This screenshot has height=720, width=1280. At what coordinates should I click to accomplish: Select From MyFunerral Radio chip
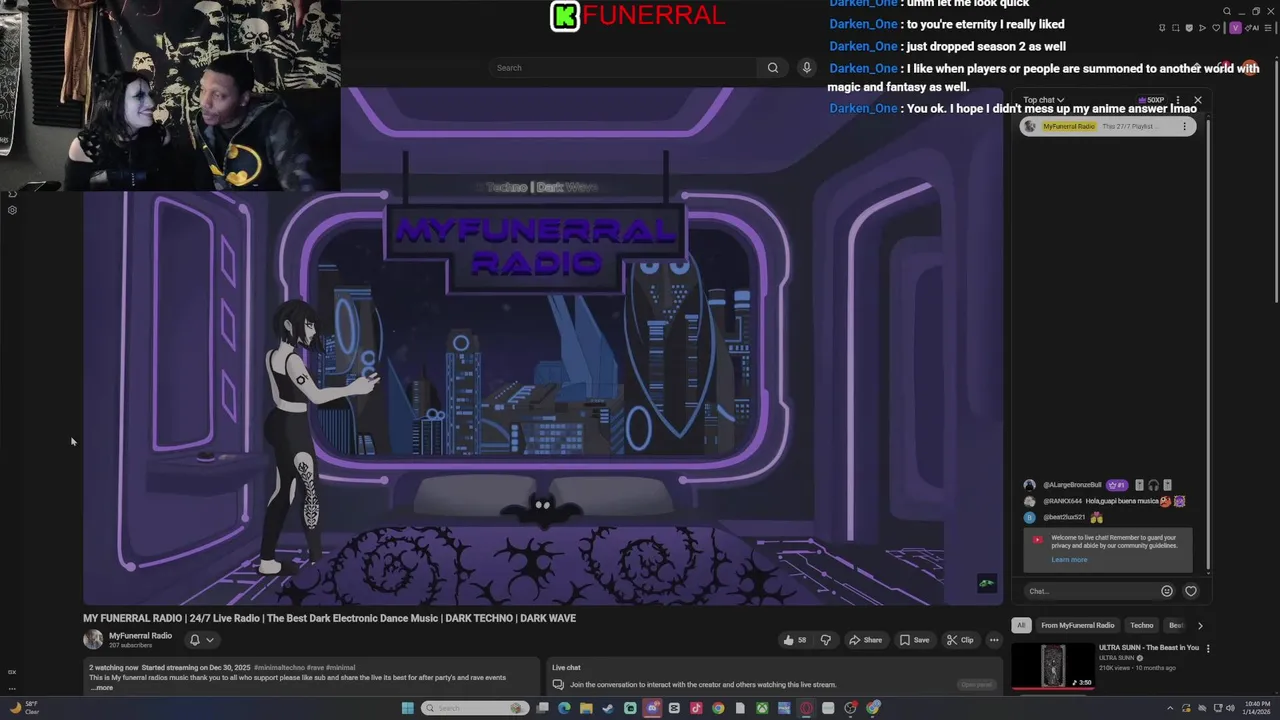point(1078,625)
